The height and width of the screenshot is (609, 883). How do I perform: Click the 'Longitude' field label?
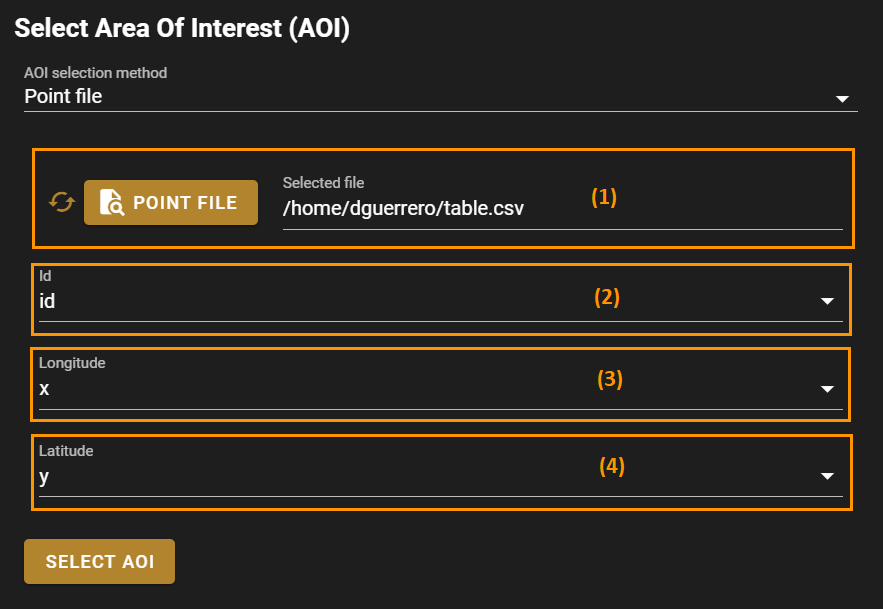pos(72,363)
